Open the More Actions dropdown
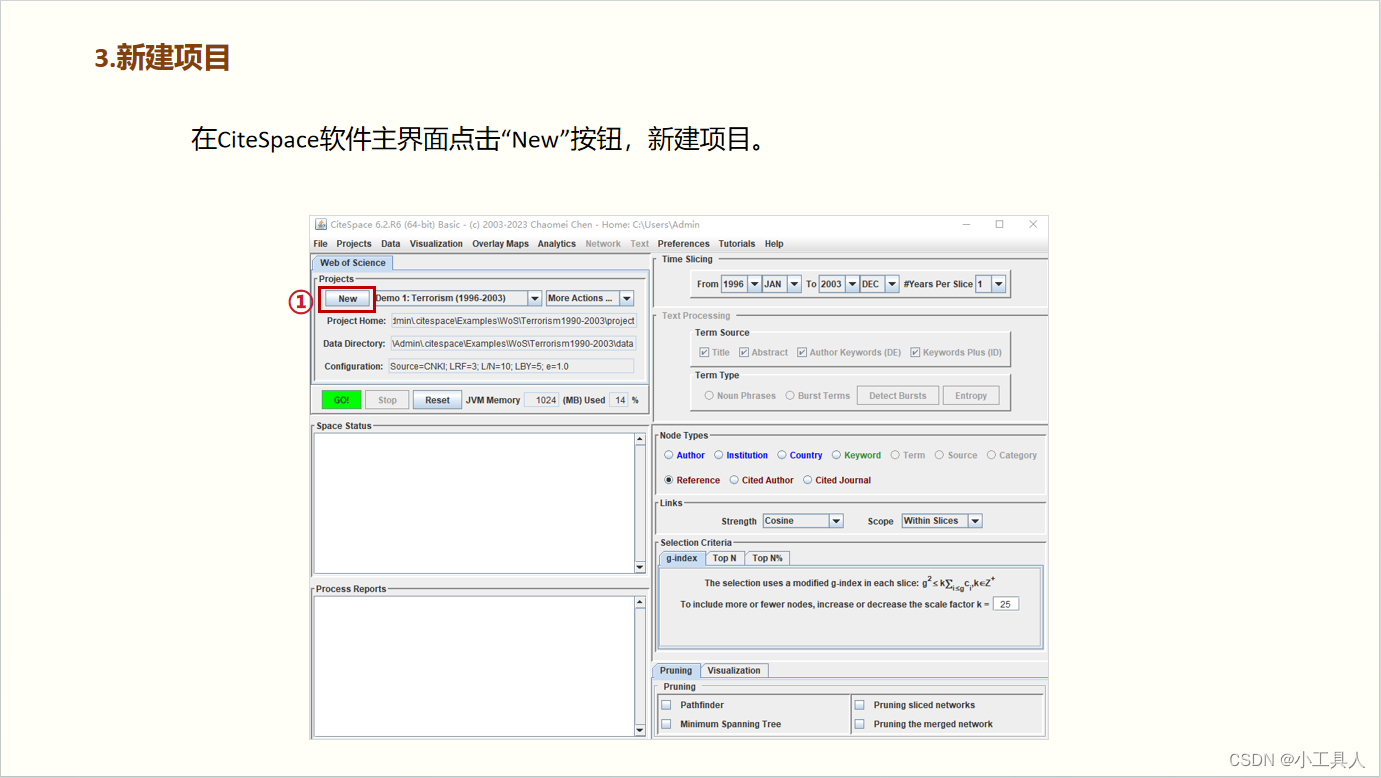 pyautogui.click(x=627, y=298)
